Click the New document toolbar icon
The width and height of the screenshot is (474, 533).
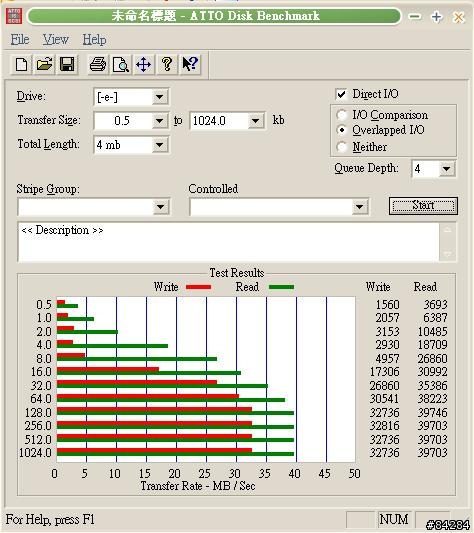[21, 64]
